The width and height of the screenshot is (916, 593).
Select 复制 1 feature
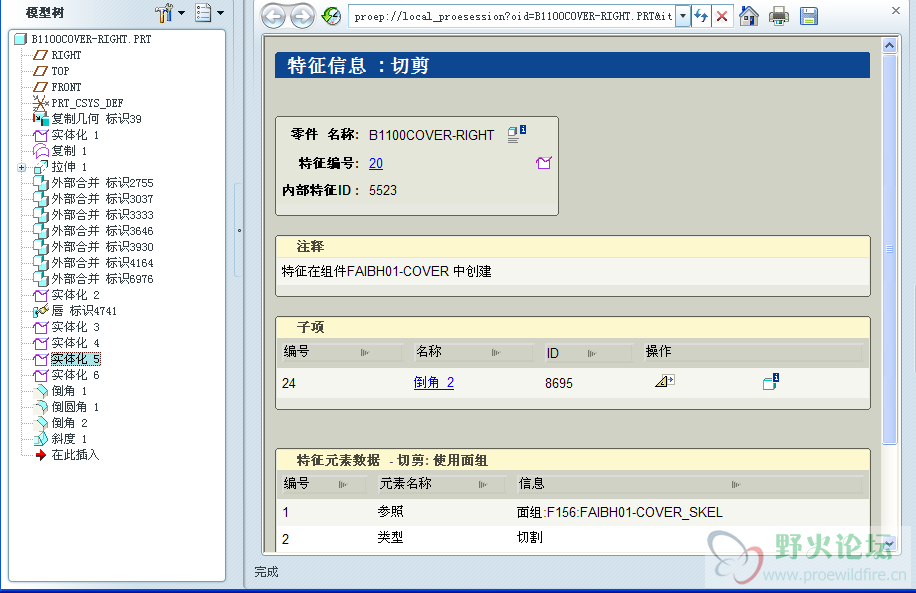point(69,151)
